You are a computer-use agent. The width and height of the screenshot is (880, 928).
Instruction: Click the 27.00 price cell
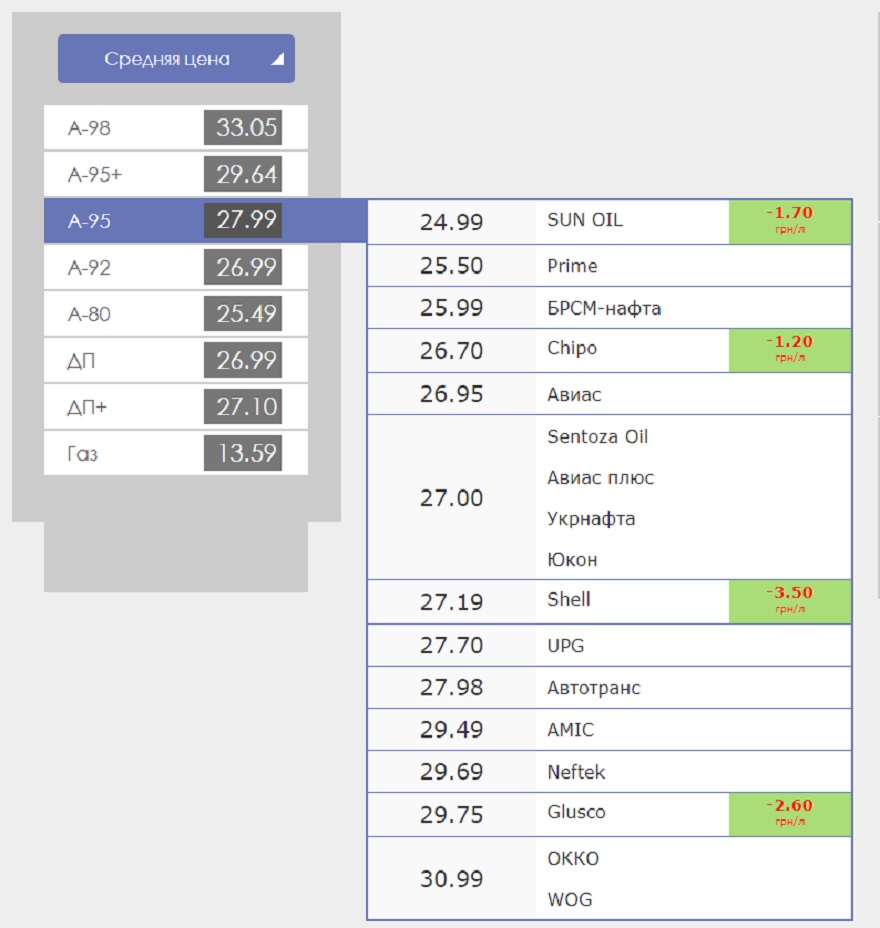click(452, 498)
